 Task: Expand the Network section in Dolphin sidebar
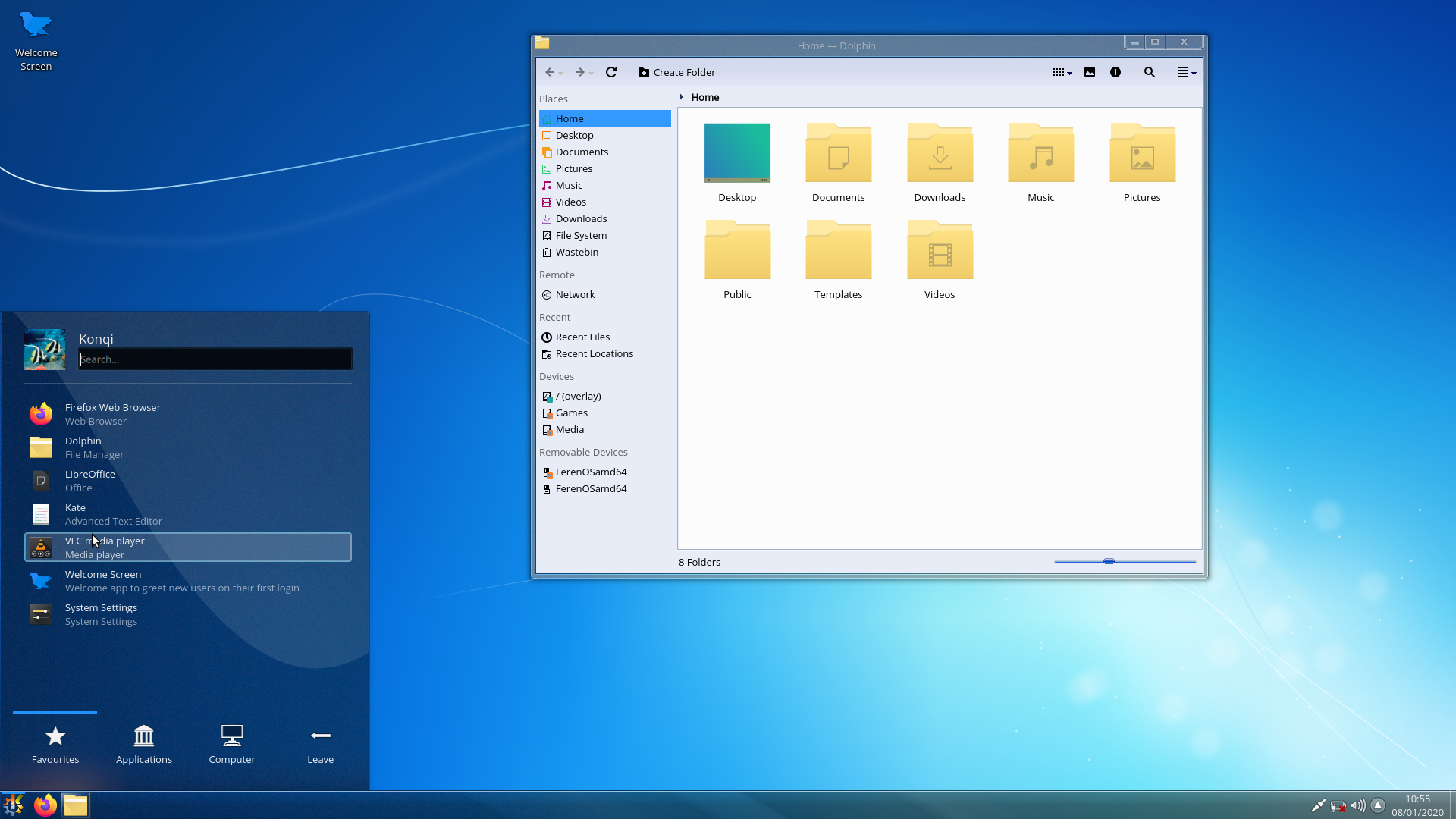pos(575,294)
